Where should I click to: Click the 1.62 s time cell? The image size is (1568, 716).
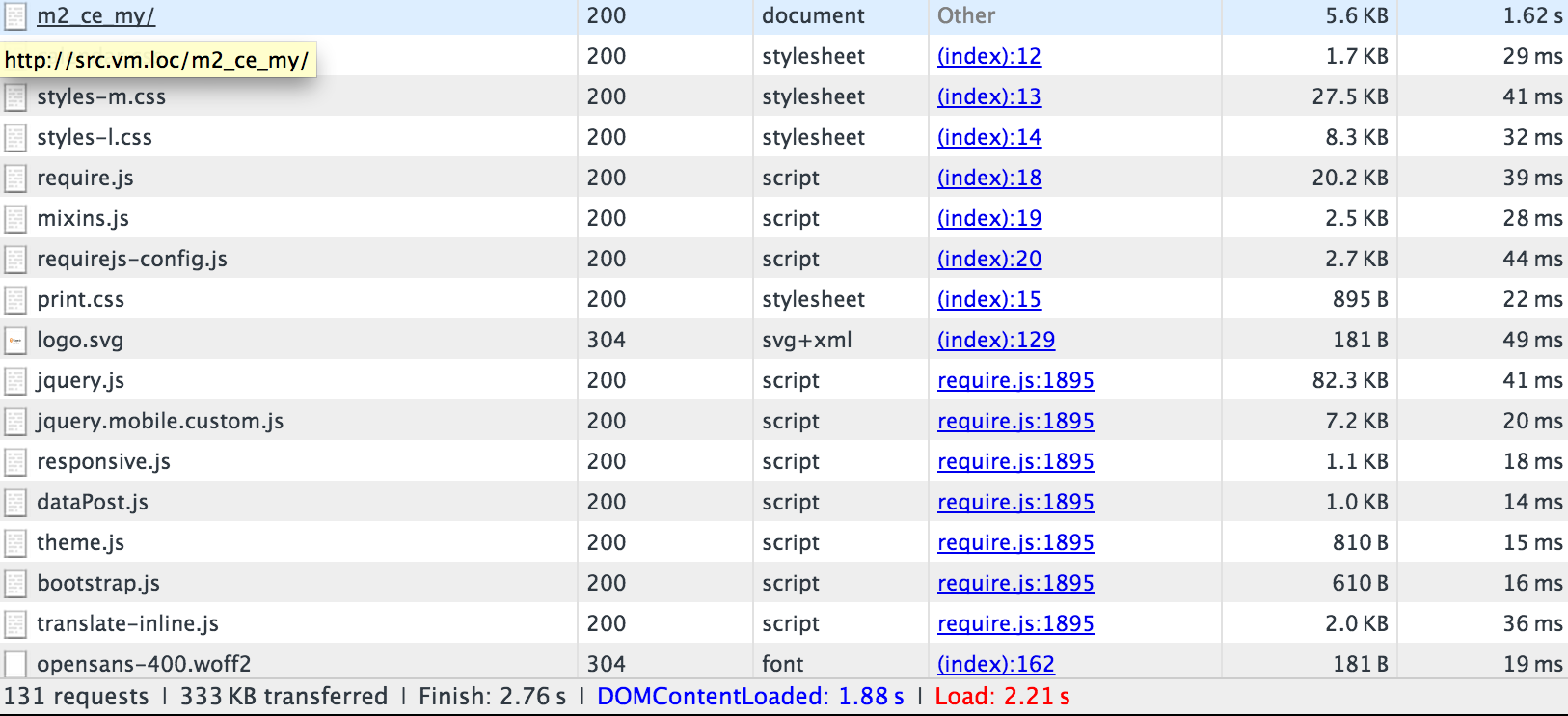tap(1532, 15)
